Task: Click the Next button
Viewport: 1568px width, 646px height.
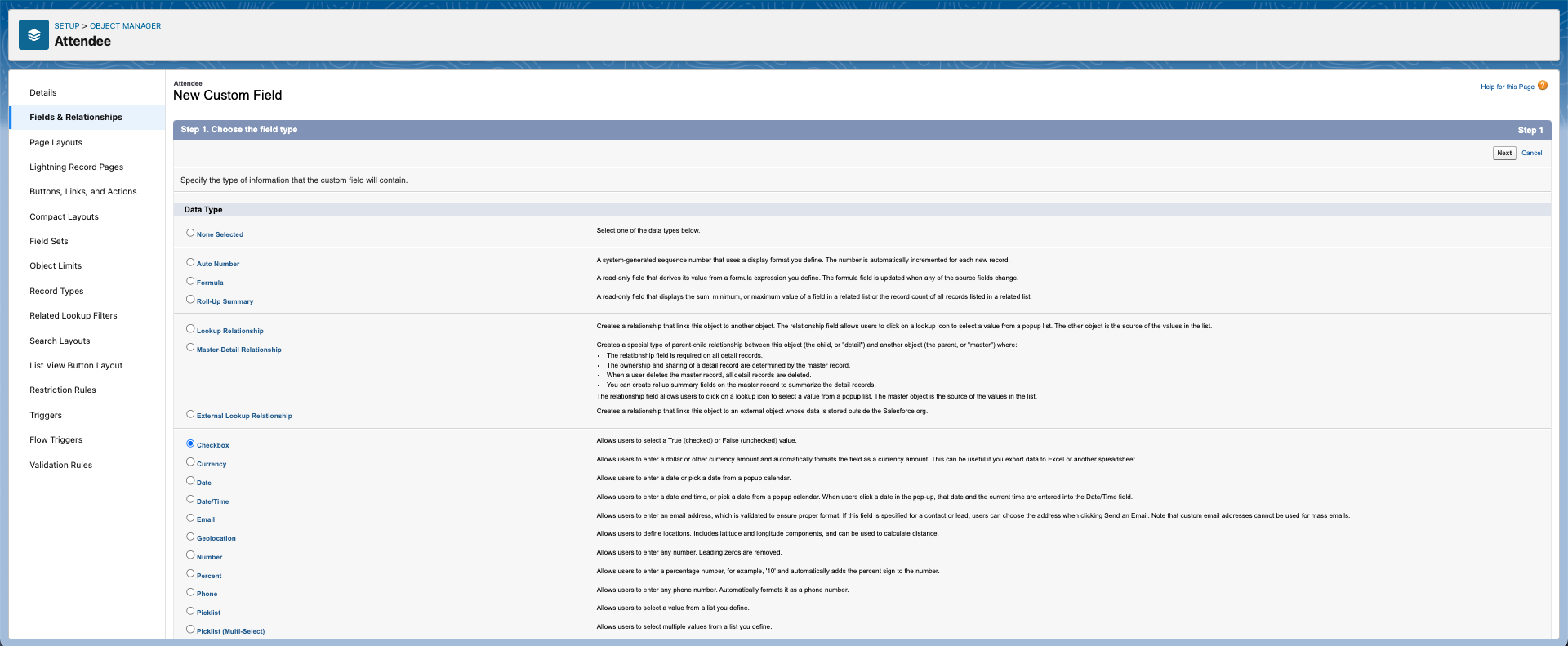Action: pos(1504,153)
